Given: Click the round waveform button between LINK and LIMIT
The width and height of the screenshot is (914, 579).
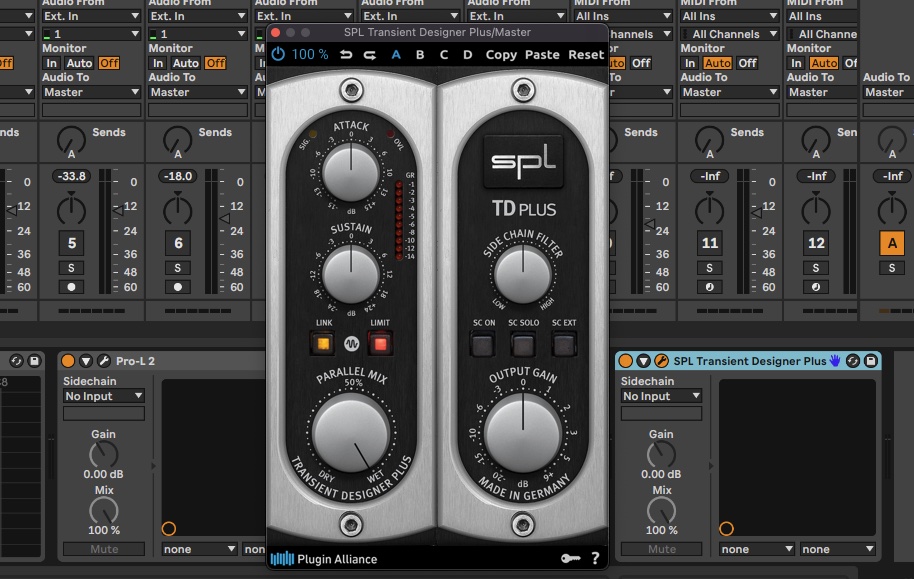Looking at the screenshot, I should click(351, 344).
